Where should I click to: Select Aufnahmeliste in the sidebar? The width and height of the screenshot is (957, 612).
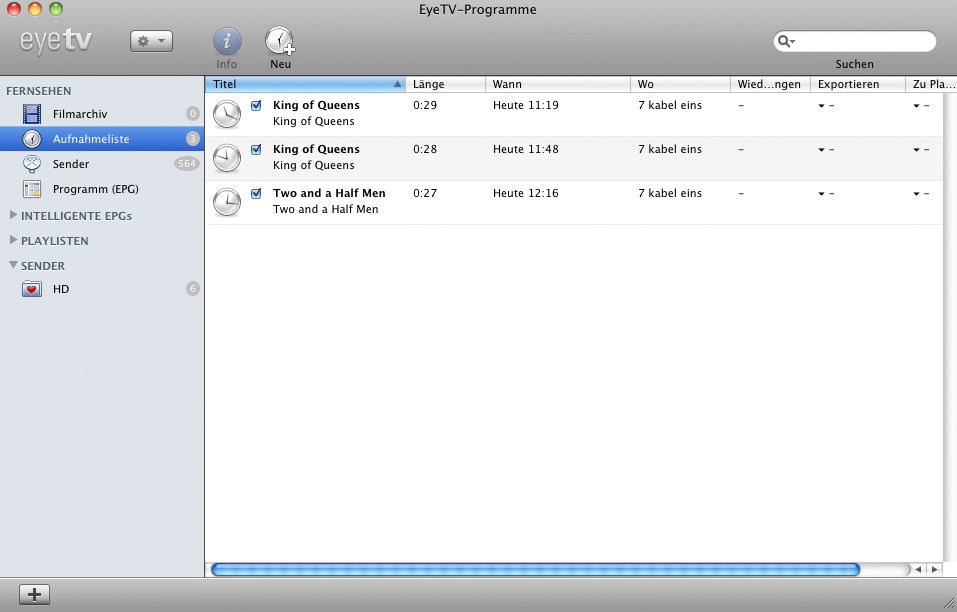pyautogui.click(x=102, y=139)
